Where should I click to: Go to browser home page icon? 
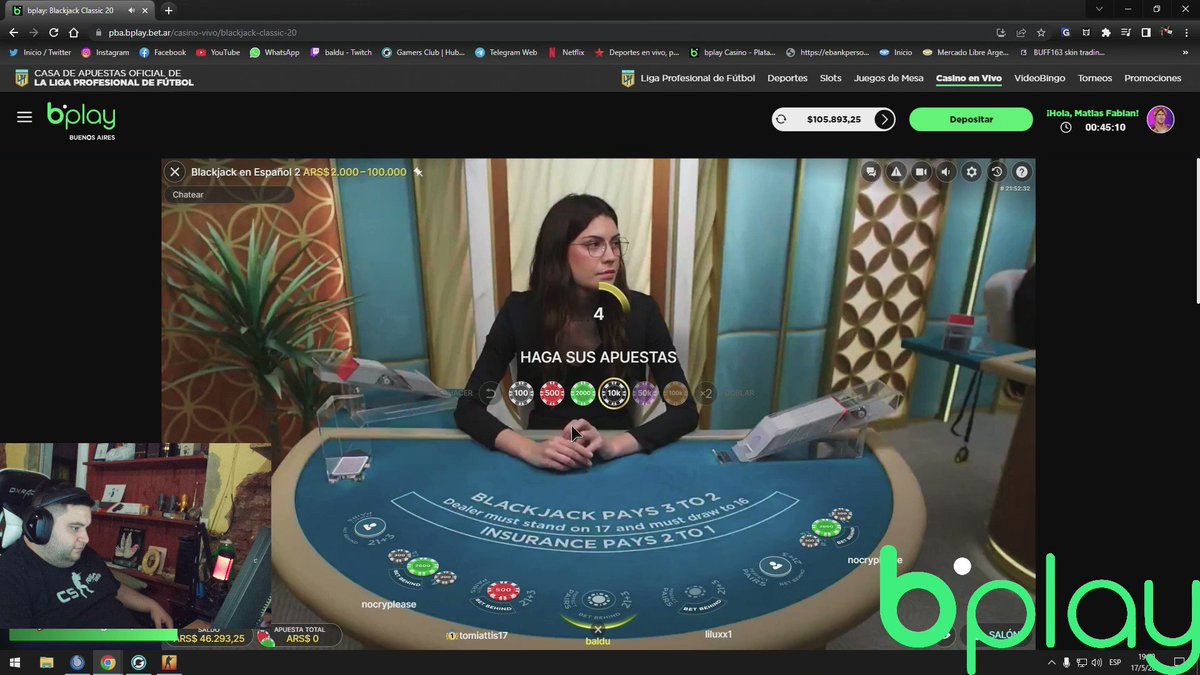point(73,32)
